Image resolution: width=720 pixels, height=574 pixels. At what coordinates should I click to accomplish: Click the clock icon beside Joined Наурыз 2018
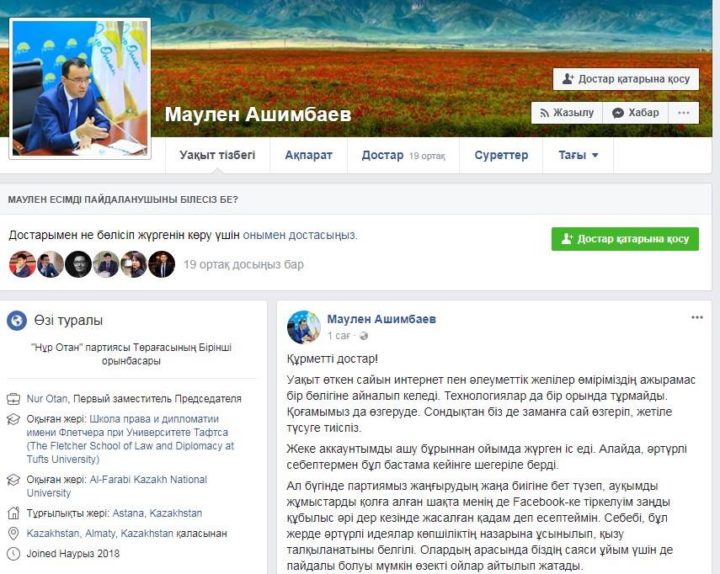(x=13, y=553)
